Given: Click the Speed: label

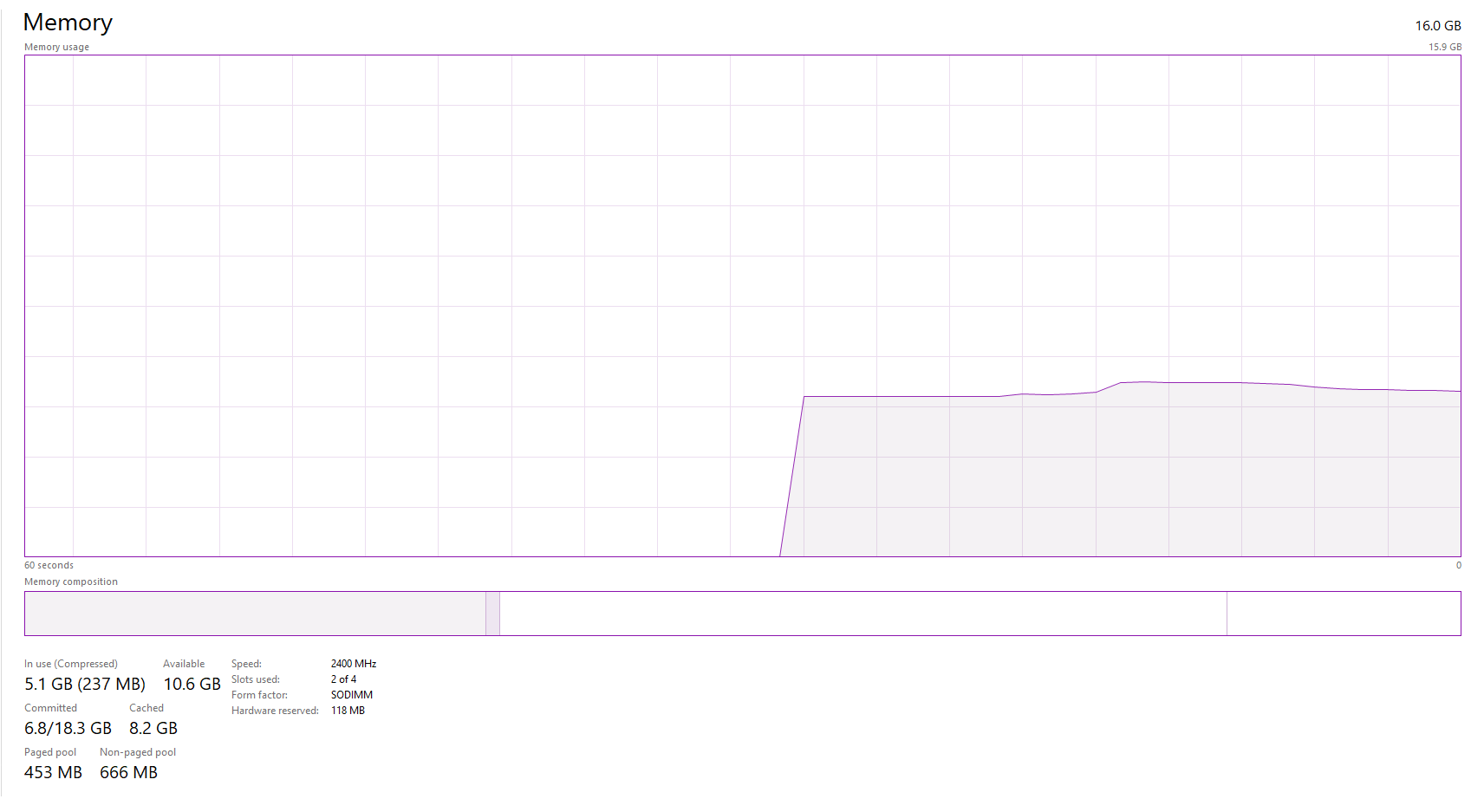Looking at the screenshot, I should click(246, 664).
